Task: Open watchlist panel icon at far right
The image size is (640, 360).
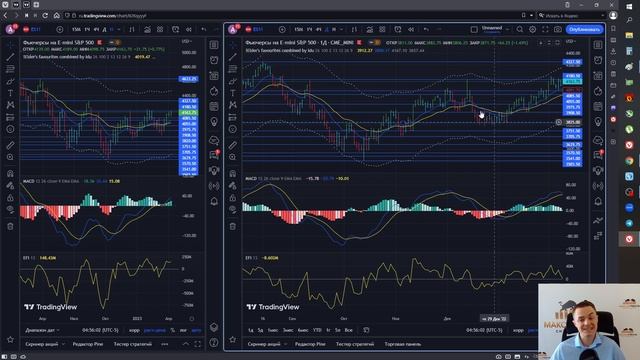Action: point(598,45)
